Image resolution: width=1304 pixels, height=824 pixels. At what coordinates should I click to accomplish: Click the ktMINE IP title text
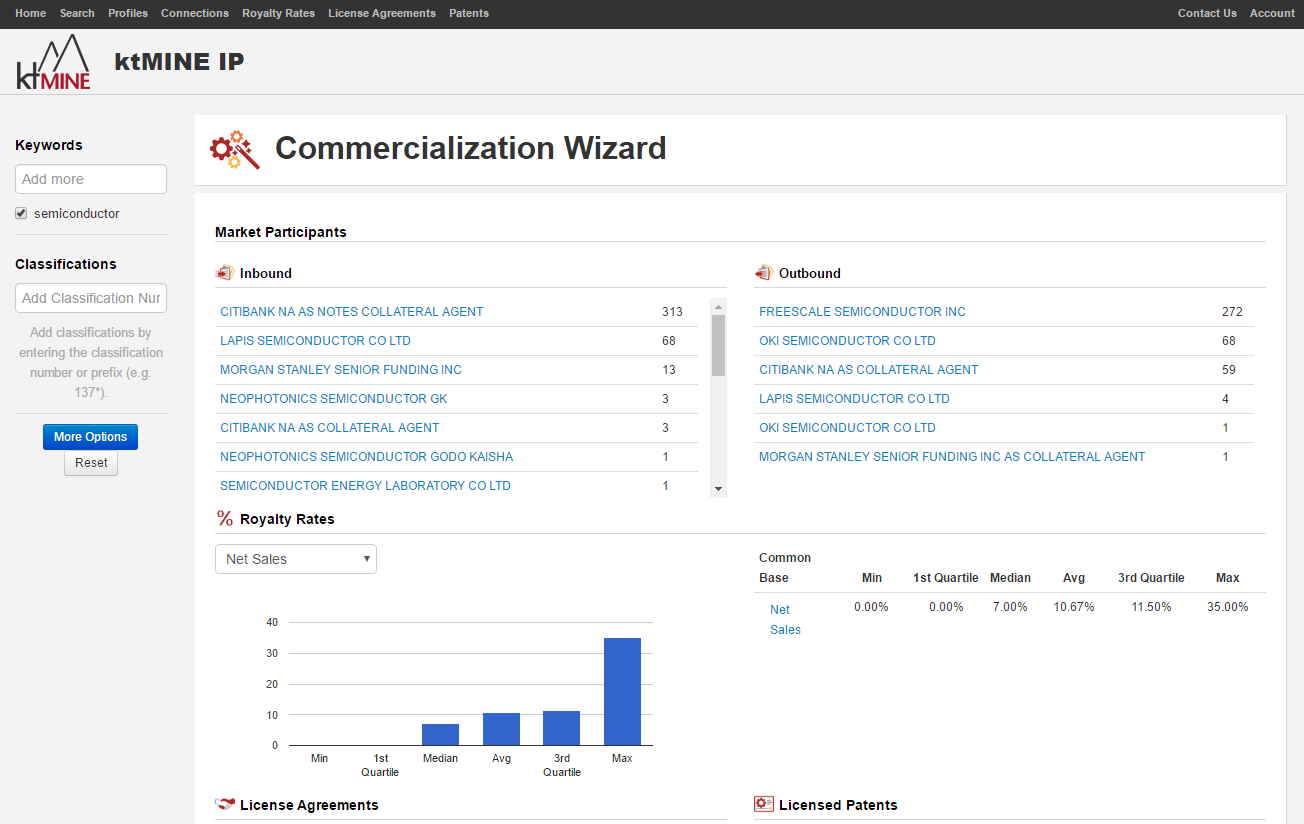click(x=180, y=61)
